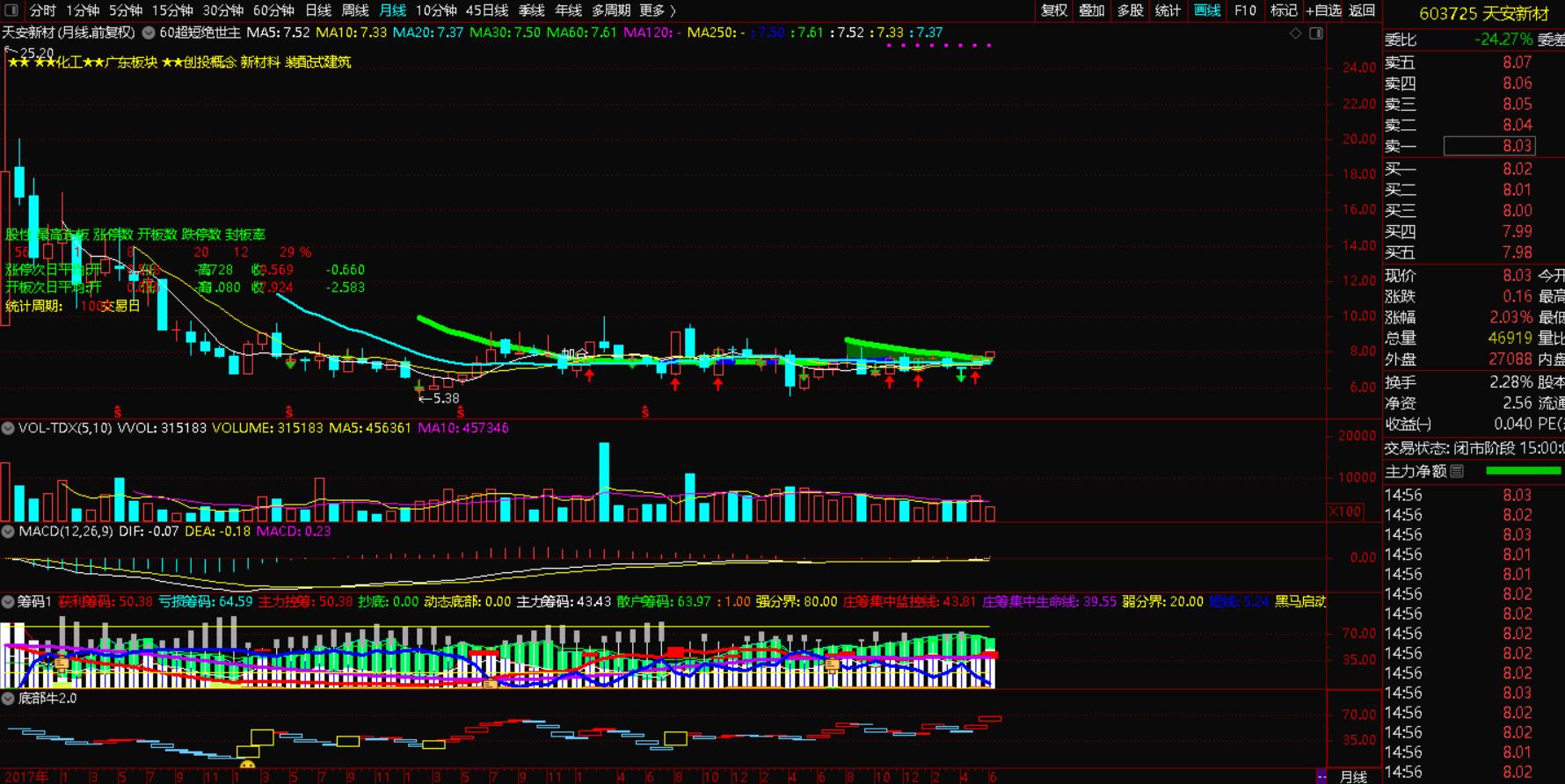Switch to the 60分钟 period tab

click(x=273, y=11)
